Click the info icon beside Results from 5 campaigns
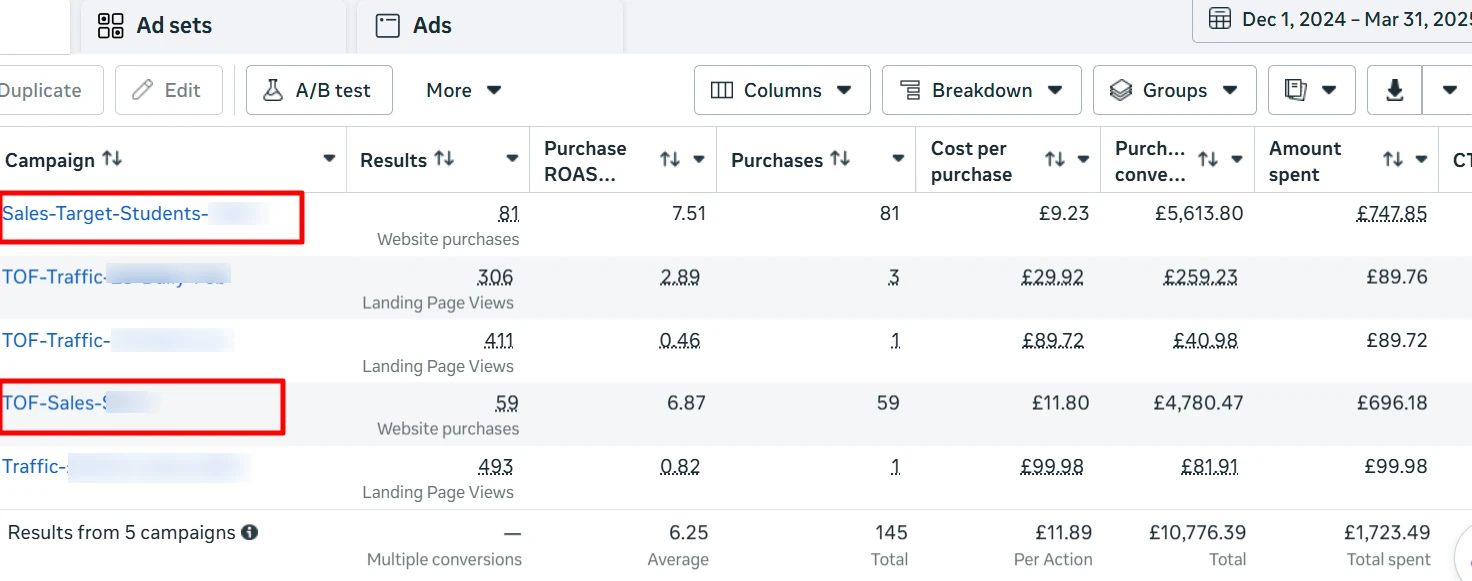Screen dimensions: 1472x581 tap(250, 533)
